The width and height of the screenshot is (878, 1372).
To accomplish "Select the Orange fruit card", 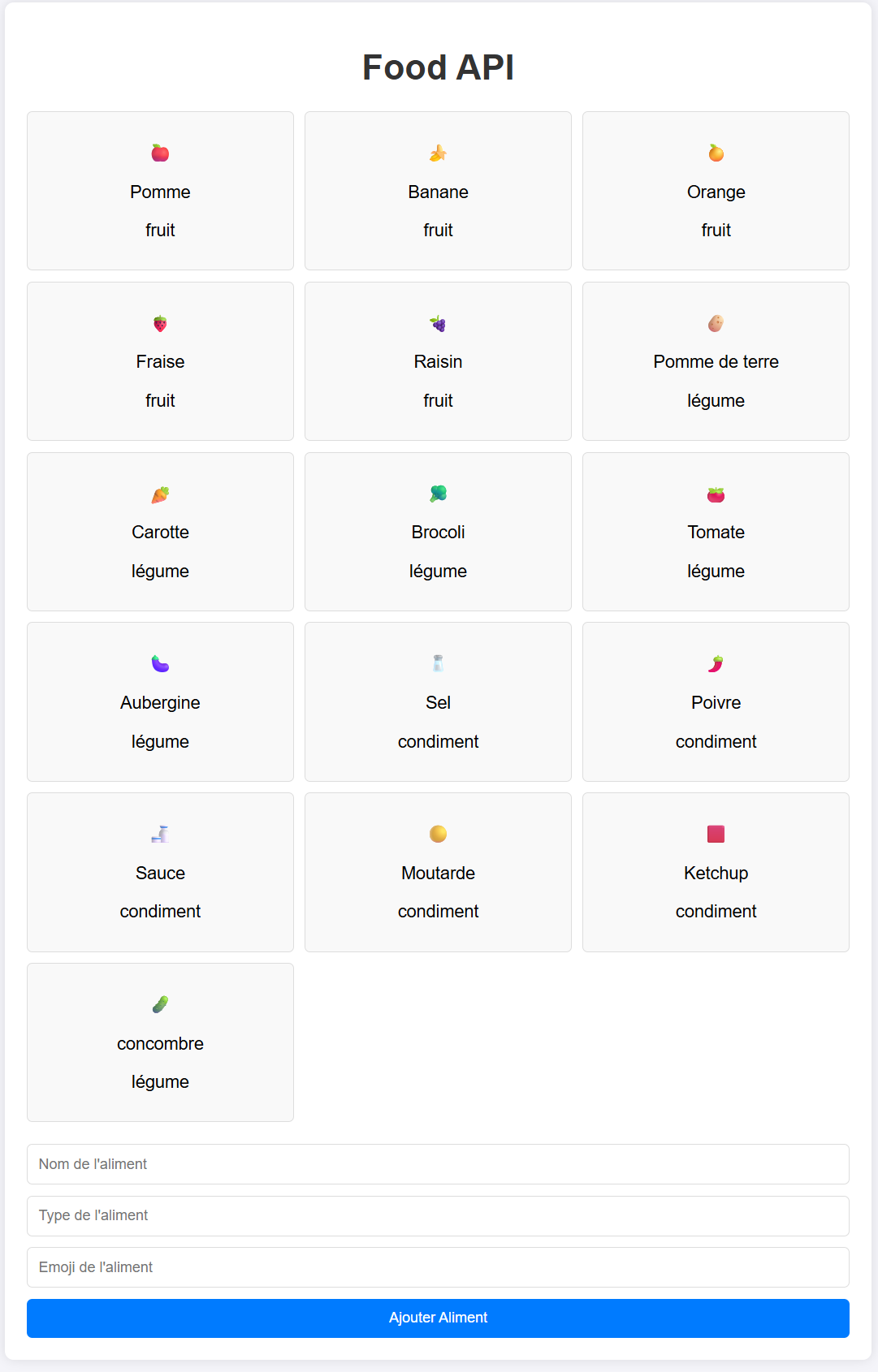I will pos(716,191).
